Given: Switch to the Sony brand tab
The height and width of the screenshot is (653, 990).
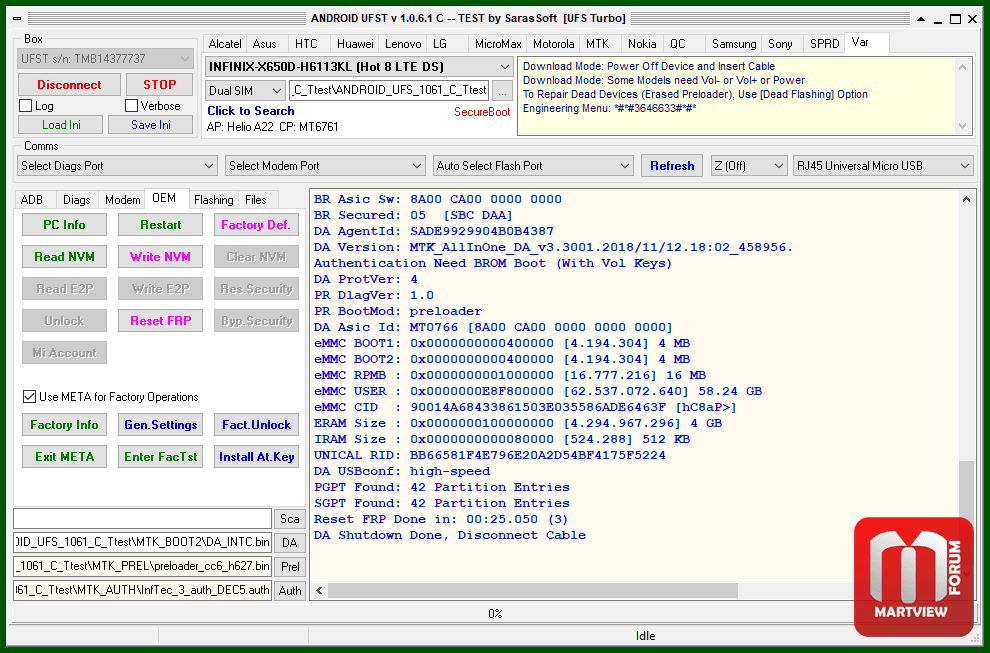Looking at the screenshot, I should (780, 44).
